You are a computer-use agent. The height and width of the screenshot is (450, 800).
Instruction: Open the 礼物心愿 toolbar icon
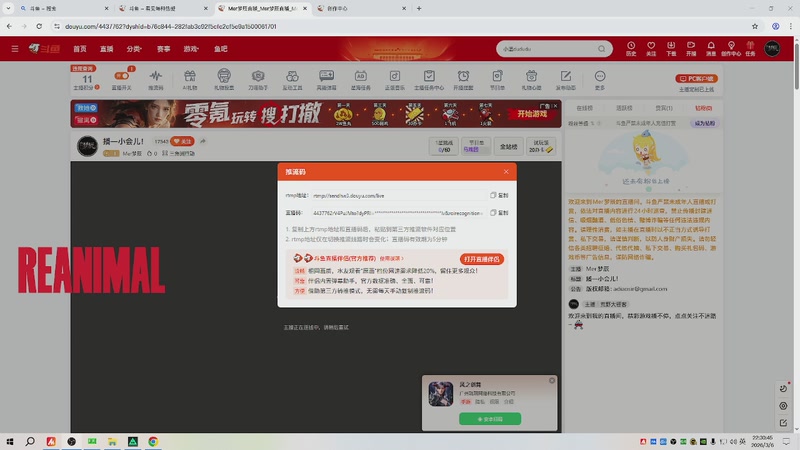[532, 80]
